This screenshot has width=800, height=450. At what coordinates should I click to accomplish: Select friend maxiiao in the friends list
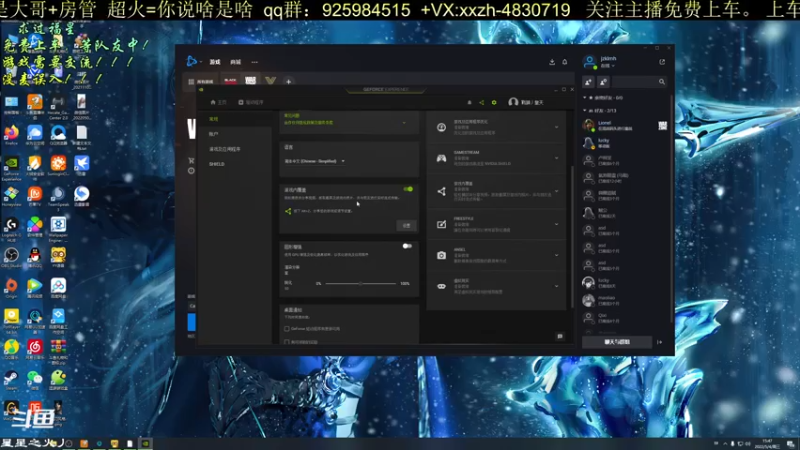(625, 301)
